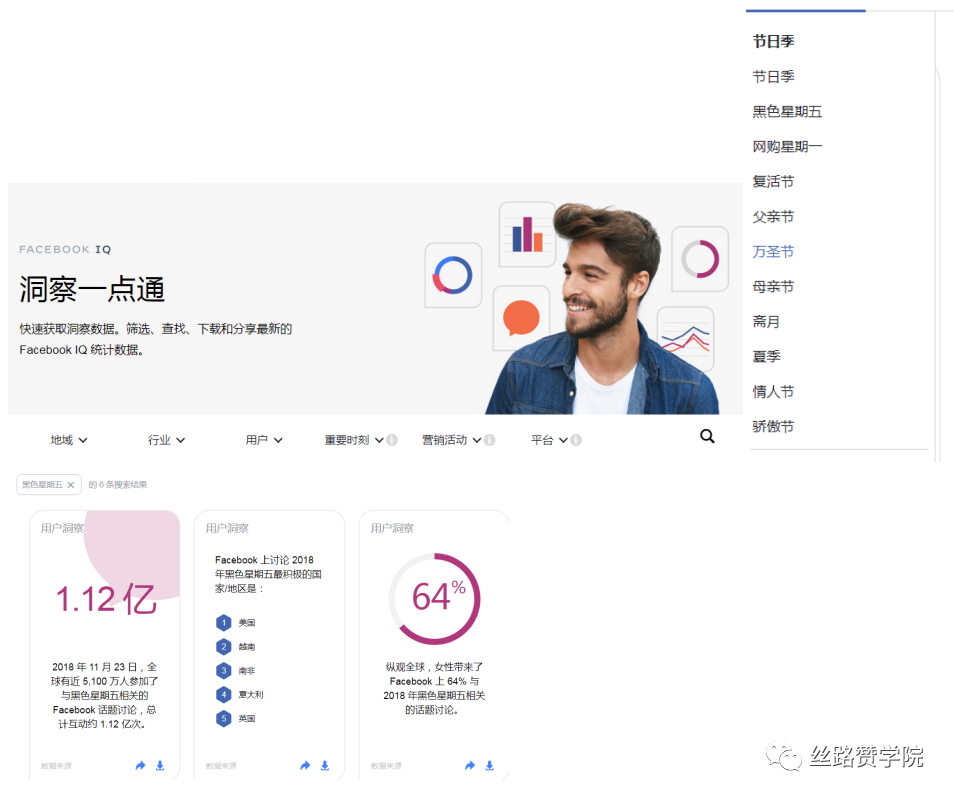Click the info icon beside 营销活动
954x798 pixels.
[x=490, y=440]
